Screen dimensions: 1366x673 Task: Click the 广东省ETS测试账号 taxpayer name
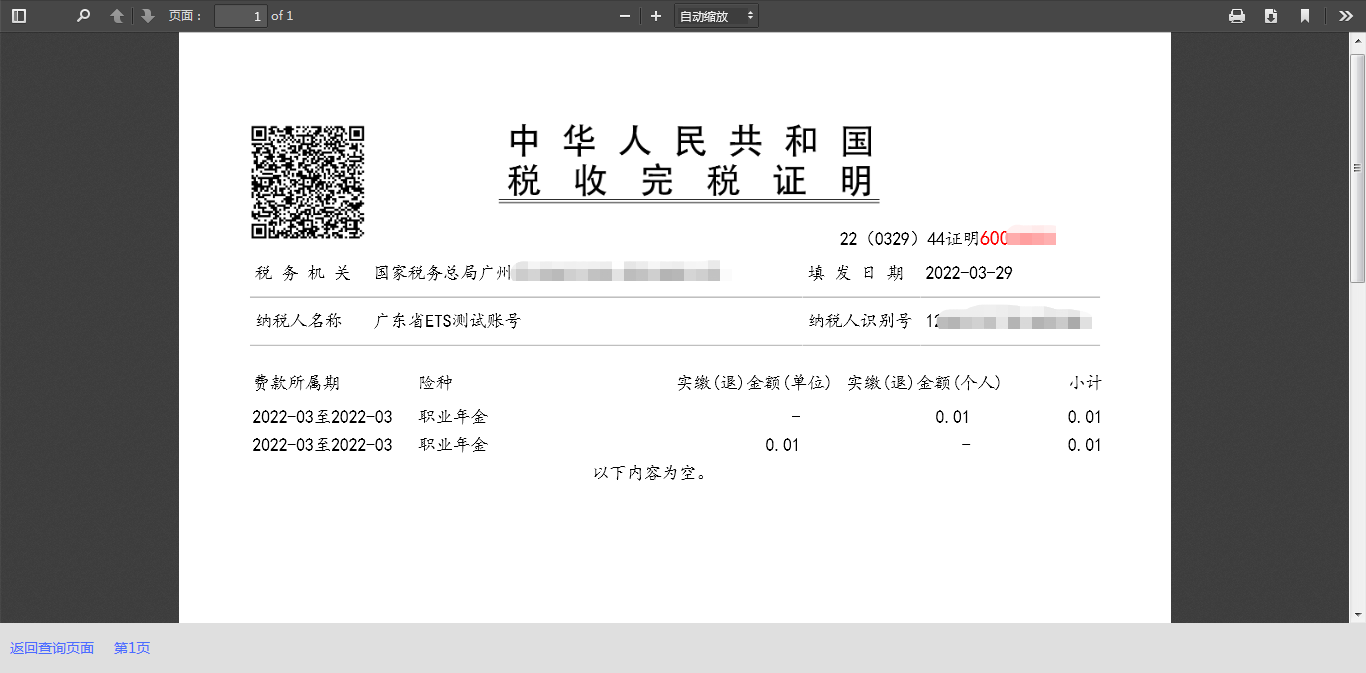[x=447, y=321]
